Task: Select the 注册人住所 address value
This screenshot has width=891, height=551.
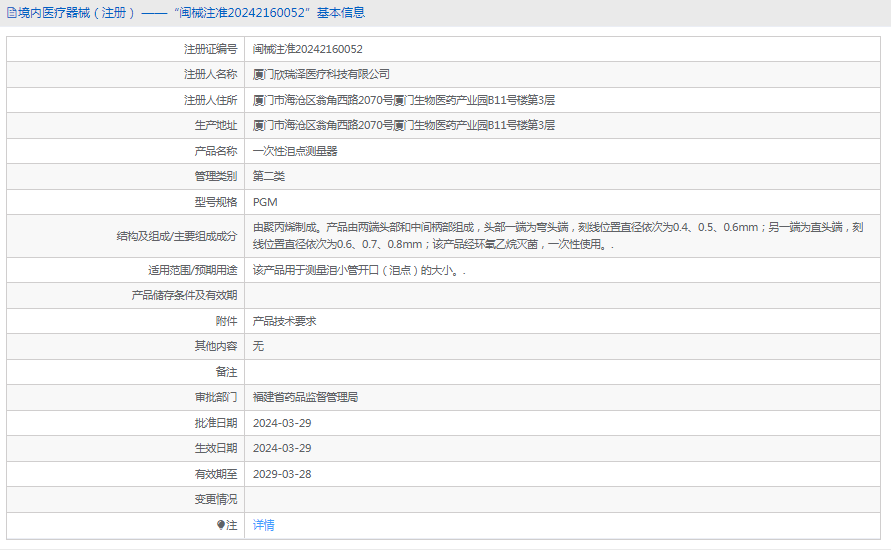Action: coord(404,101)
